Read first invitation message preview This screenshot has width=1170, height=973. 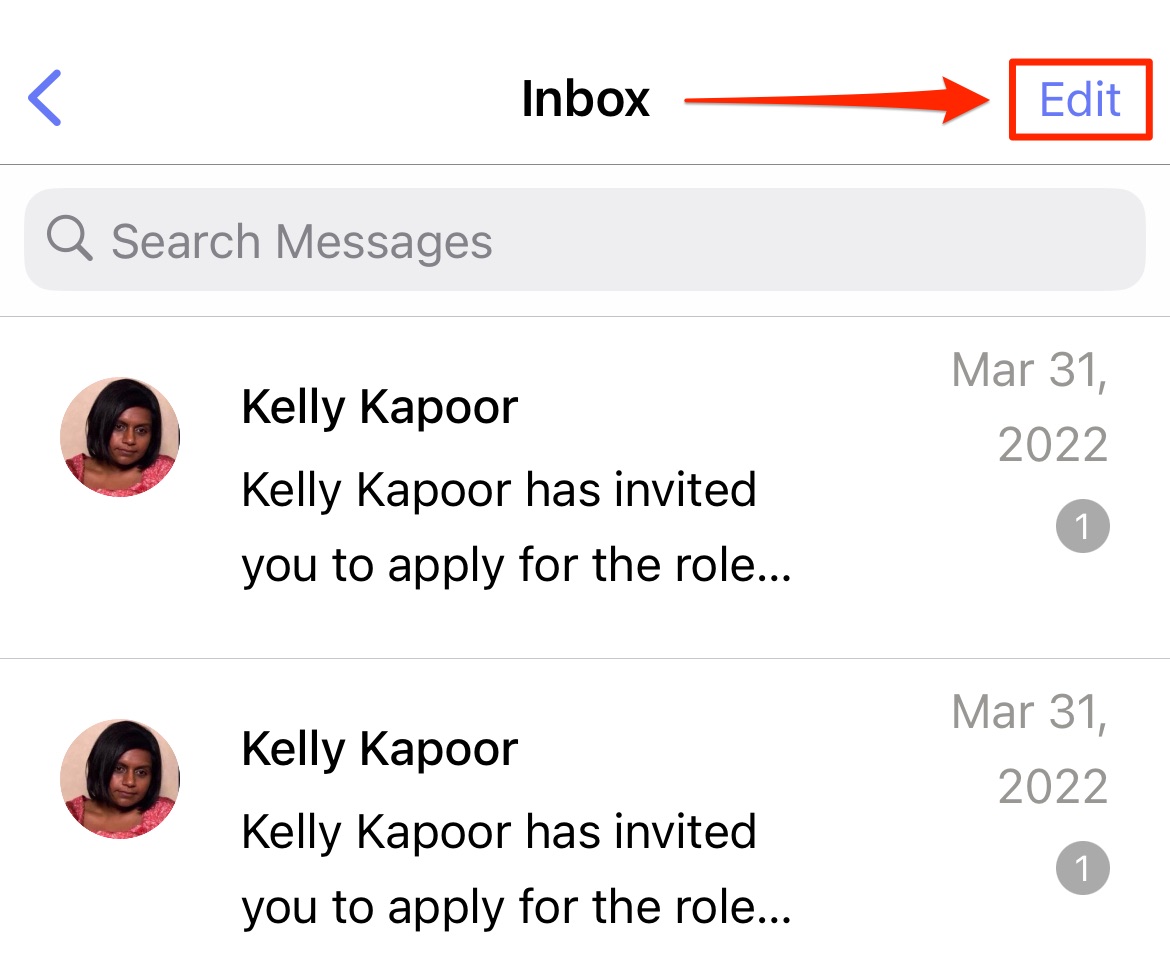(516, 528)
